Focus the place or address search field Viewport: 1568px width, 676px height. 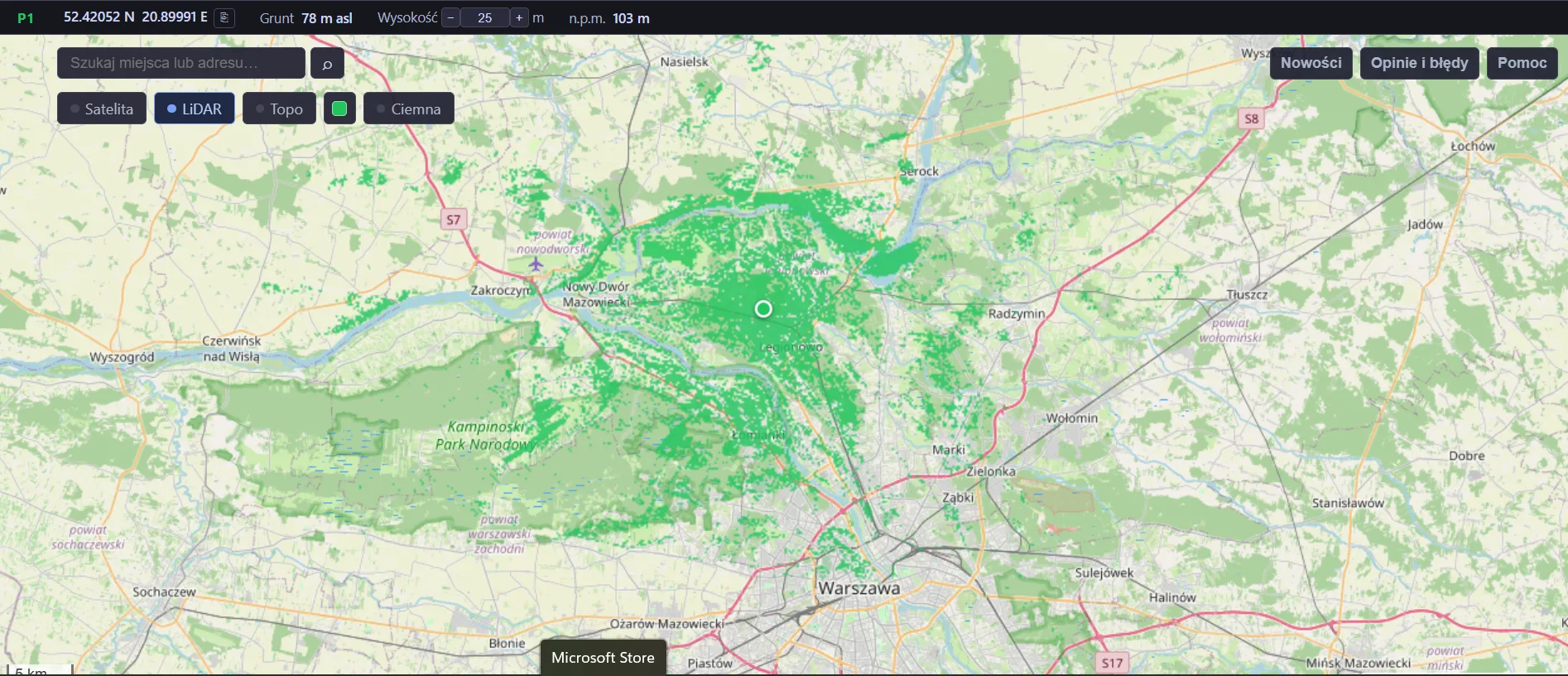point(181,63)
